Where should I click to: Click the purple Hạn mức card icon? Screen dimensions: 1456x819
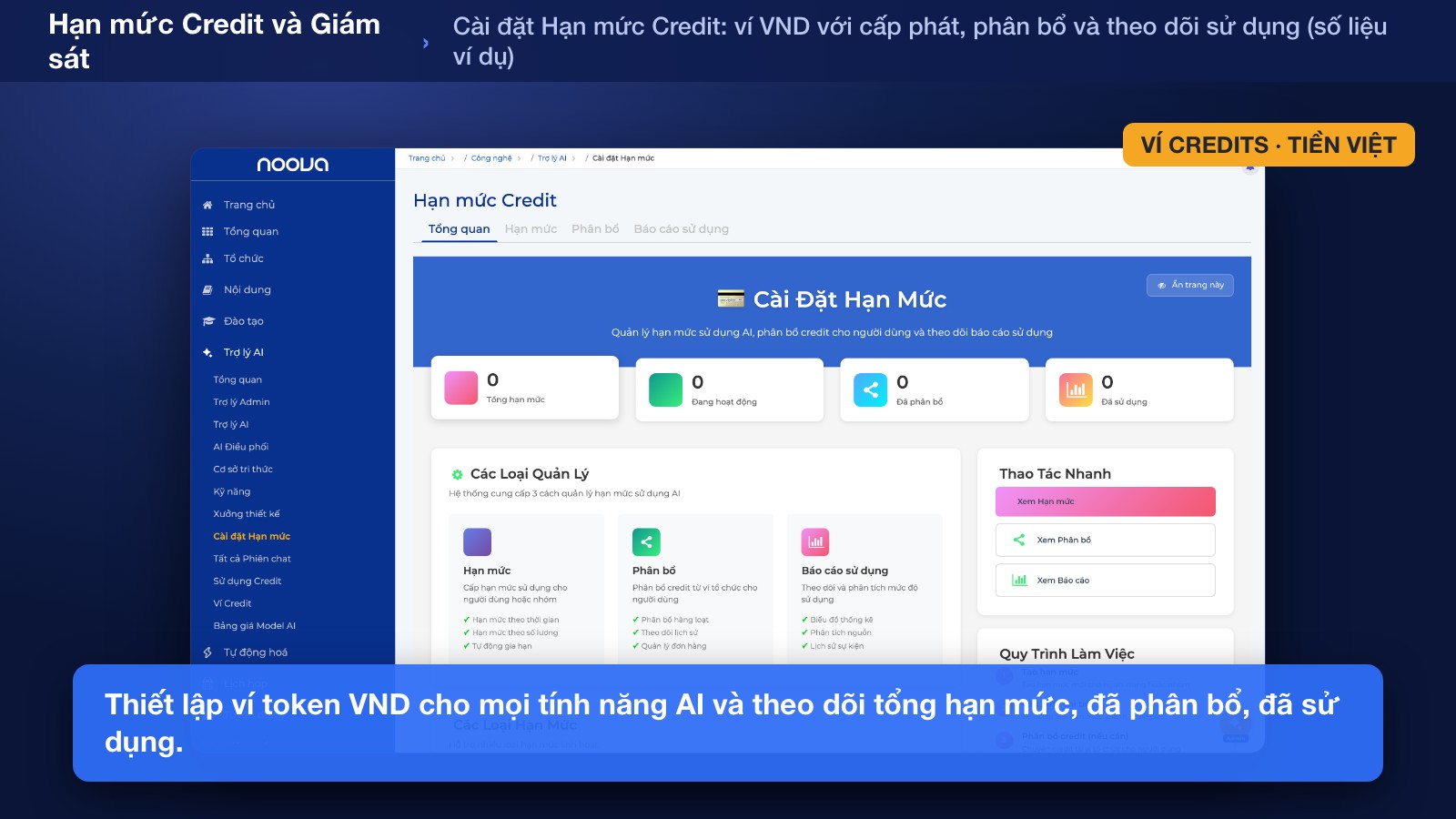(477, 541)
